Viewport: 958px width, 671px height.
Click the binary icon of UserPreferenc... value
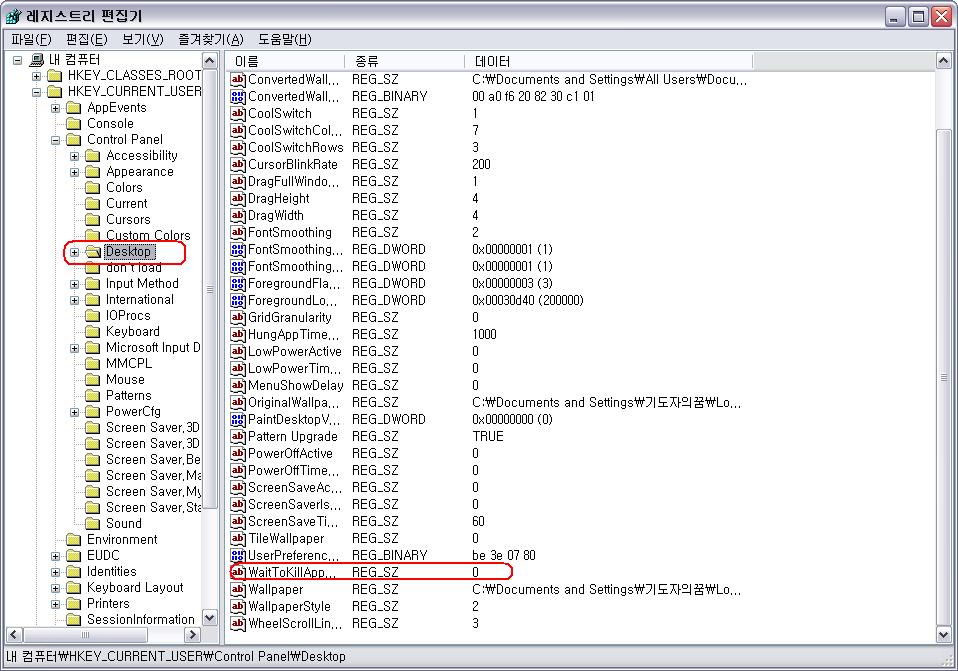[238, 556]
